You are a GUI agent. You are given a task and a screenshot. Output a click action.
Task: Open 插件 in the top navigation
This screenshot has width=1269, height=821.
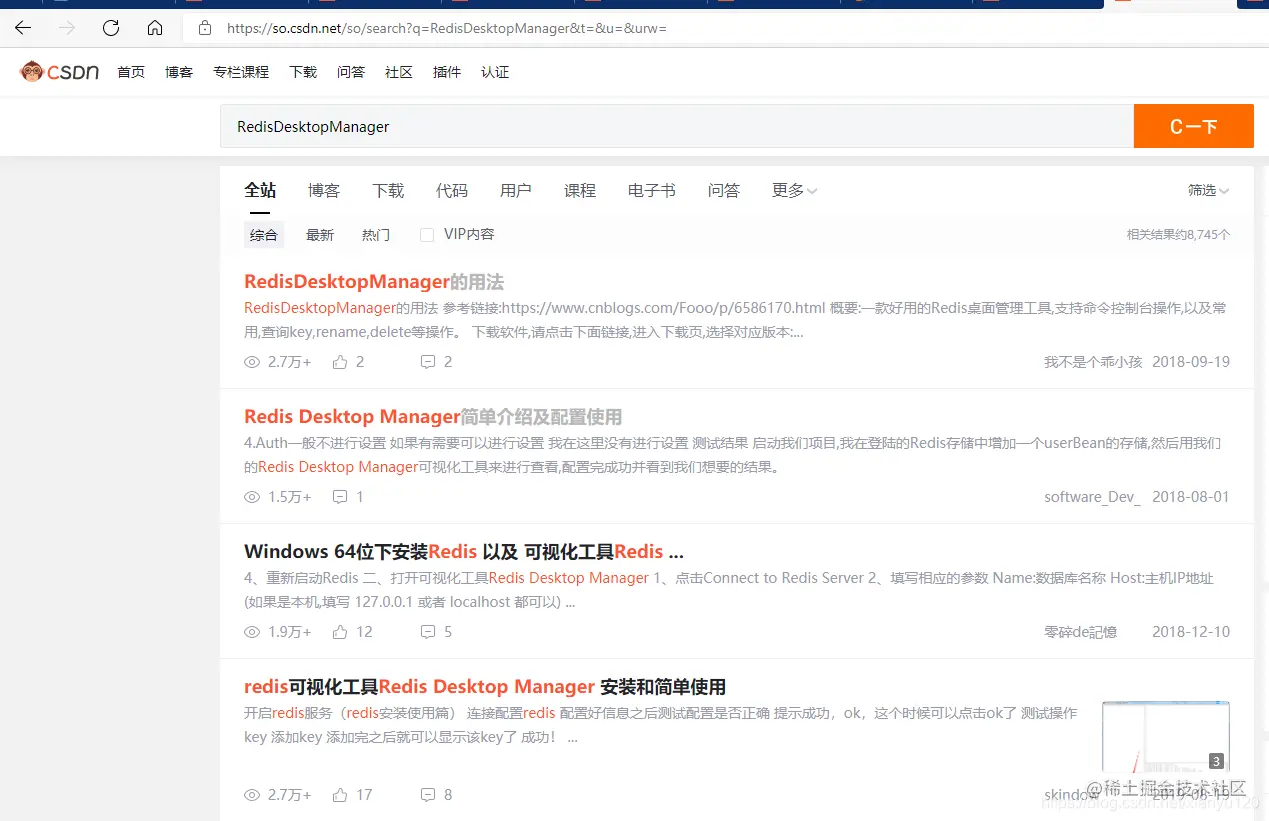click(x=447, y=72)
